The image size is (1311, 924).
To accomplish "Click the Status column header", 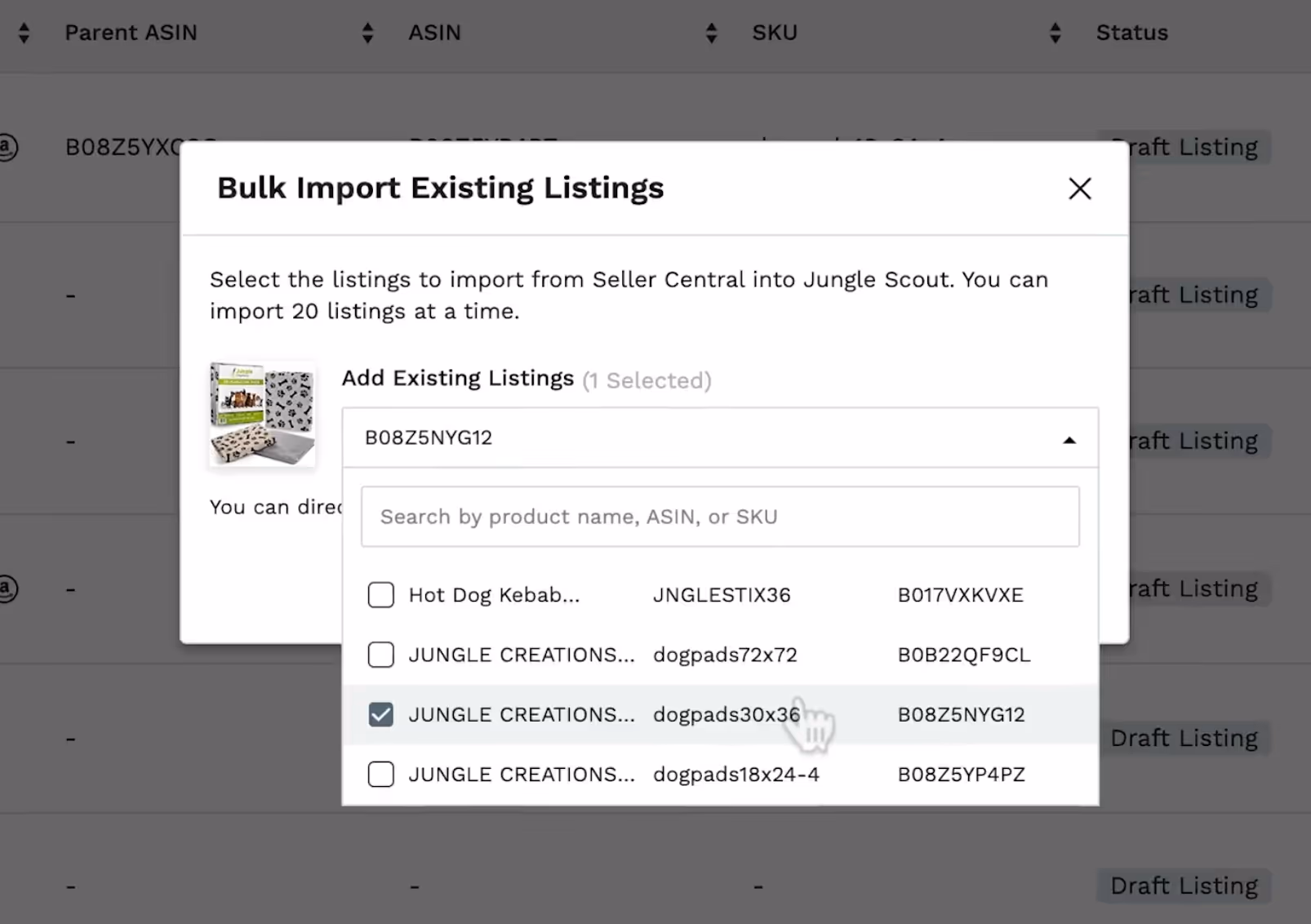I will (x=1131, y=33).
